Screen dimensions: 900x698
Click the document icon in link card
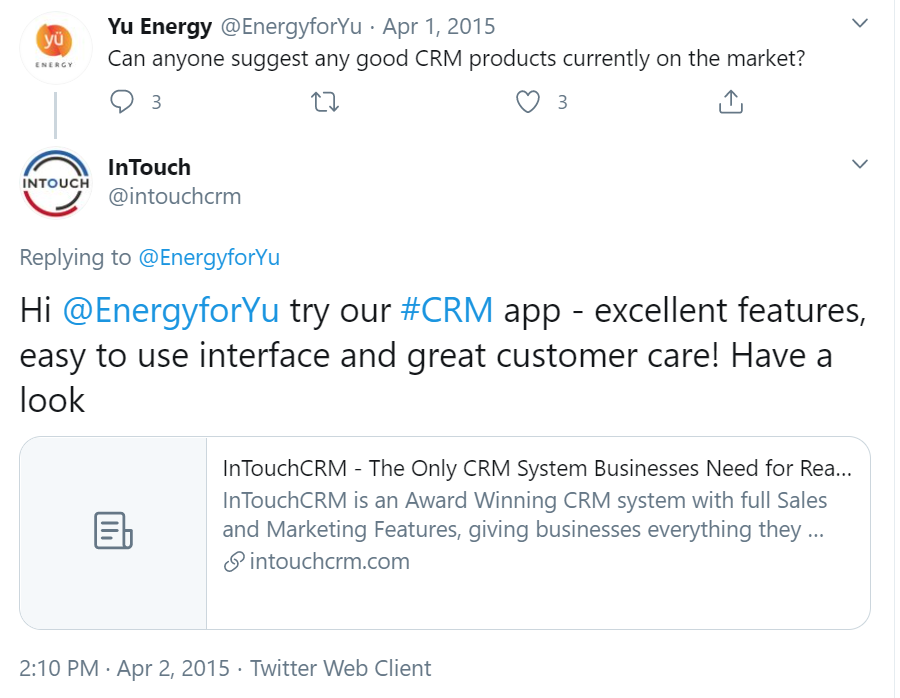pos(113,531)
